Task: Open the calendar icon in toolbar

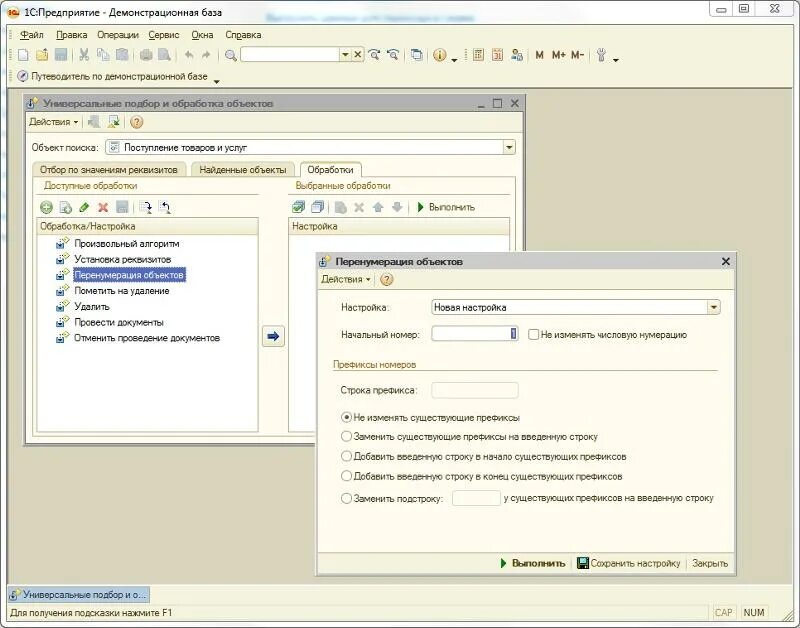Action: click(497, 55)
